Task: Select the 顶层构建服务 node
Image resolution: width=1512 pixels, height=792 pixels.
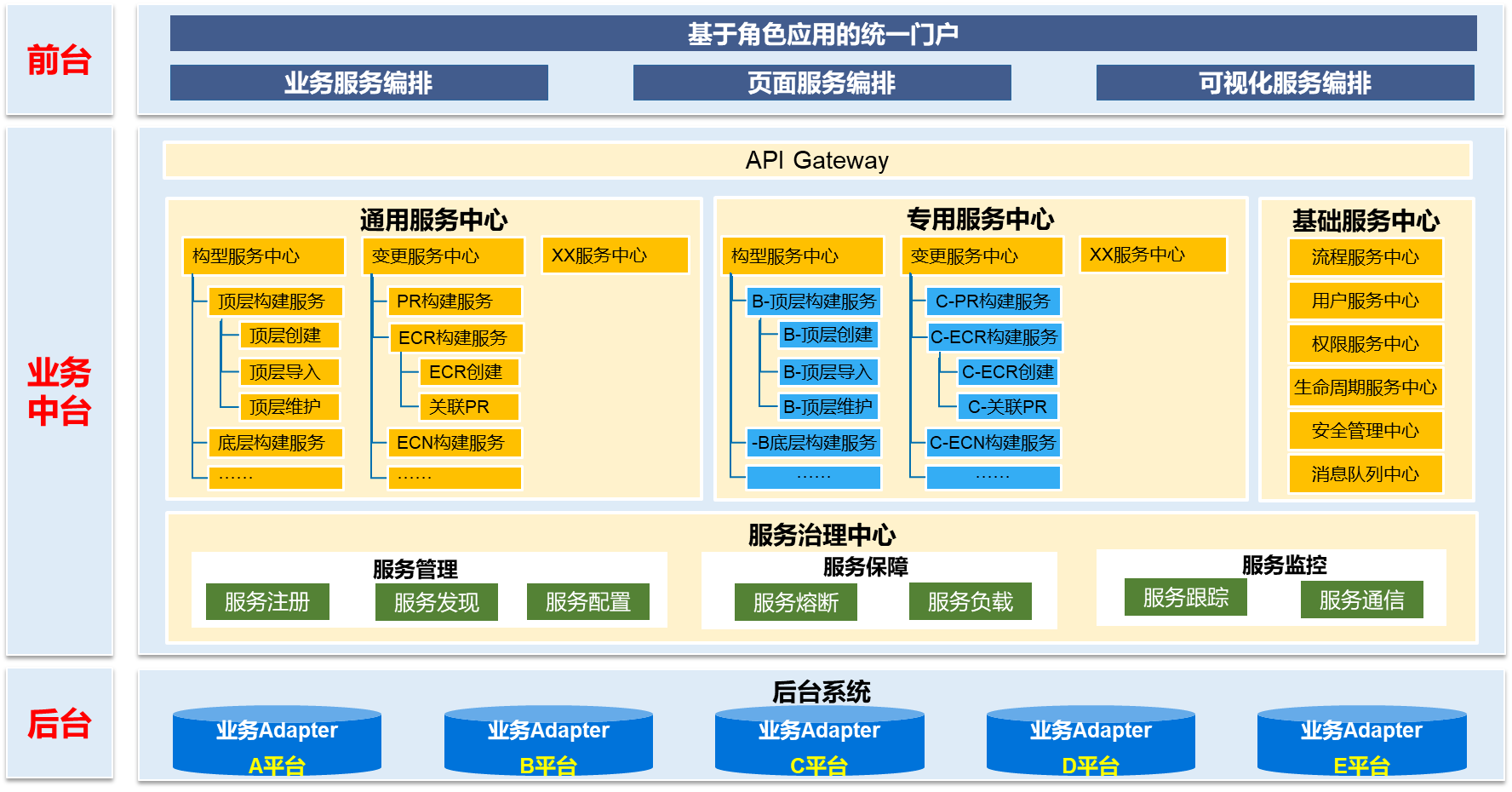Action: click(x=276, y=301)
